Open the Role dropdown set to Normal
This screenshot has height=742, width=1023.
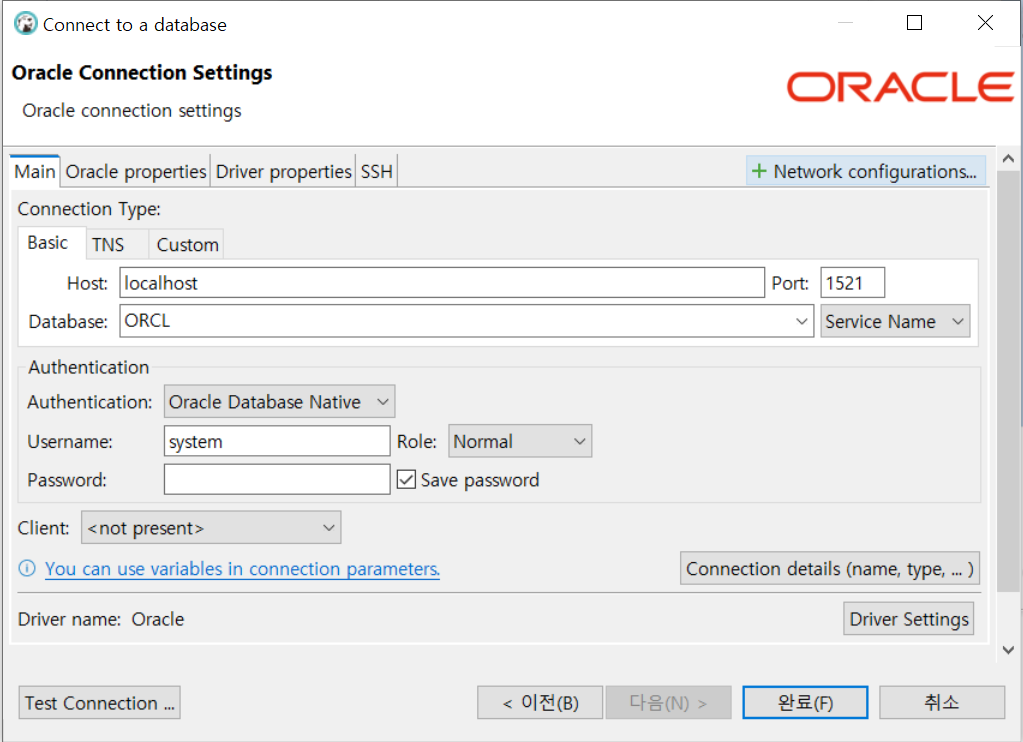[x=520, y=441]
